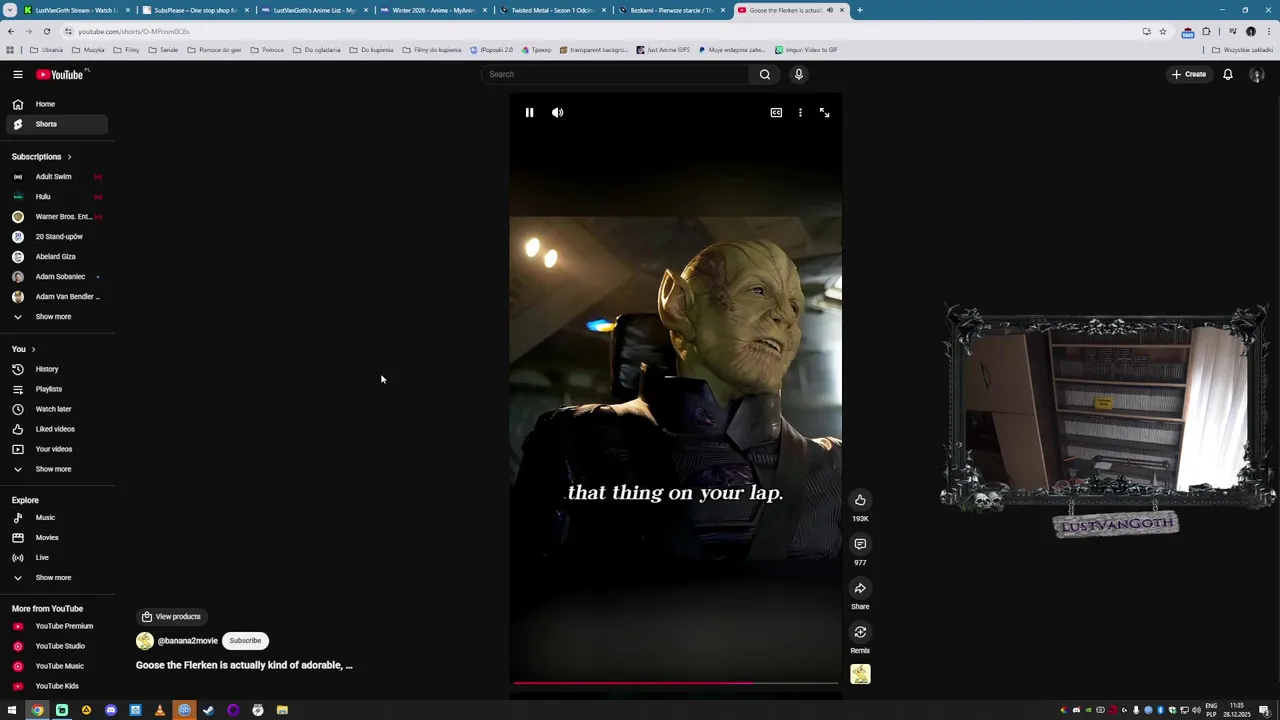The width and height of the screenshot is (1280, 720).
Task: Expand the Goose the Flerken title text
Action: [244, 665]
